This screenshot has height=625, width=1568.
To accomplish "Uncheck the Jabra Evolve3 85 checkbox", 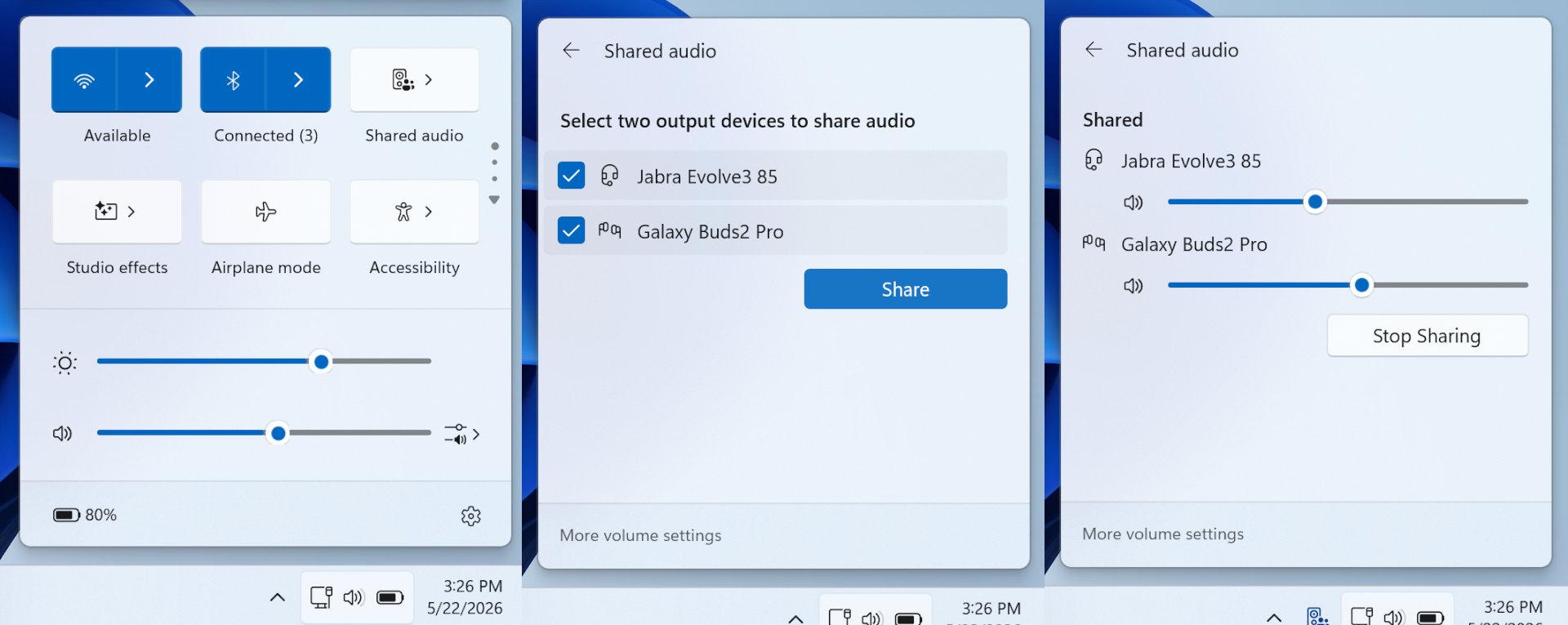I will click(x=571, y=175).
